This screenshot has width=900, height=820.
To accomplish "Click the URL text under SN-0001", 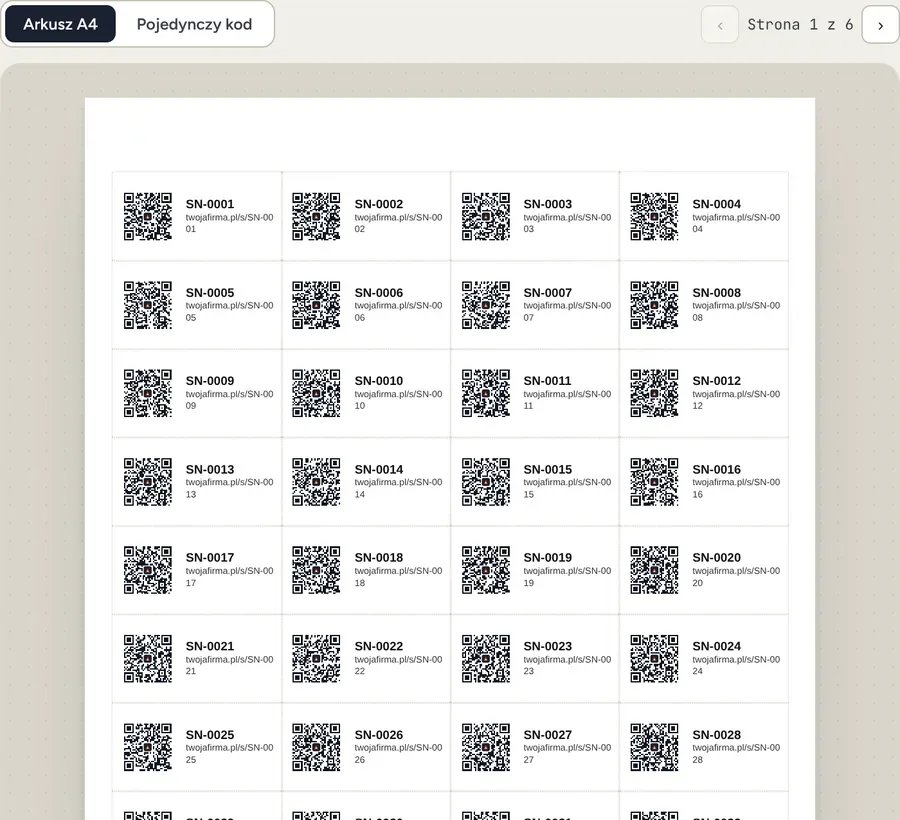I will click(x=230, y=223).
